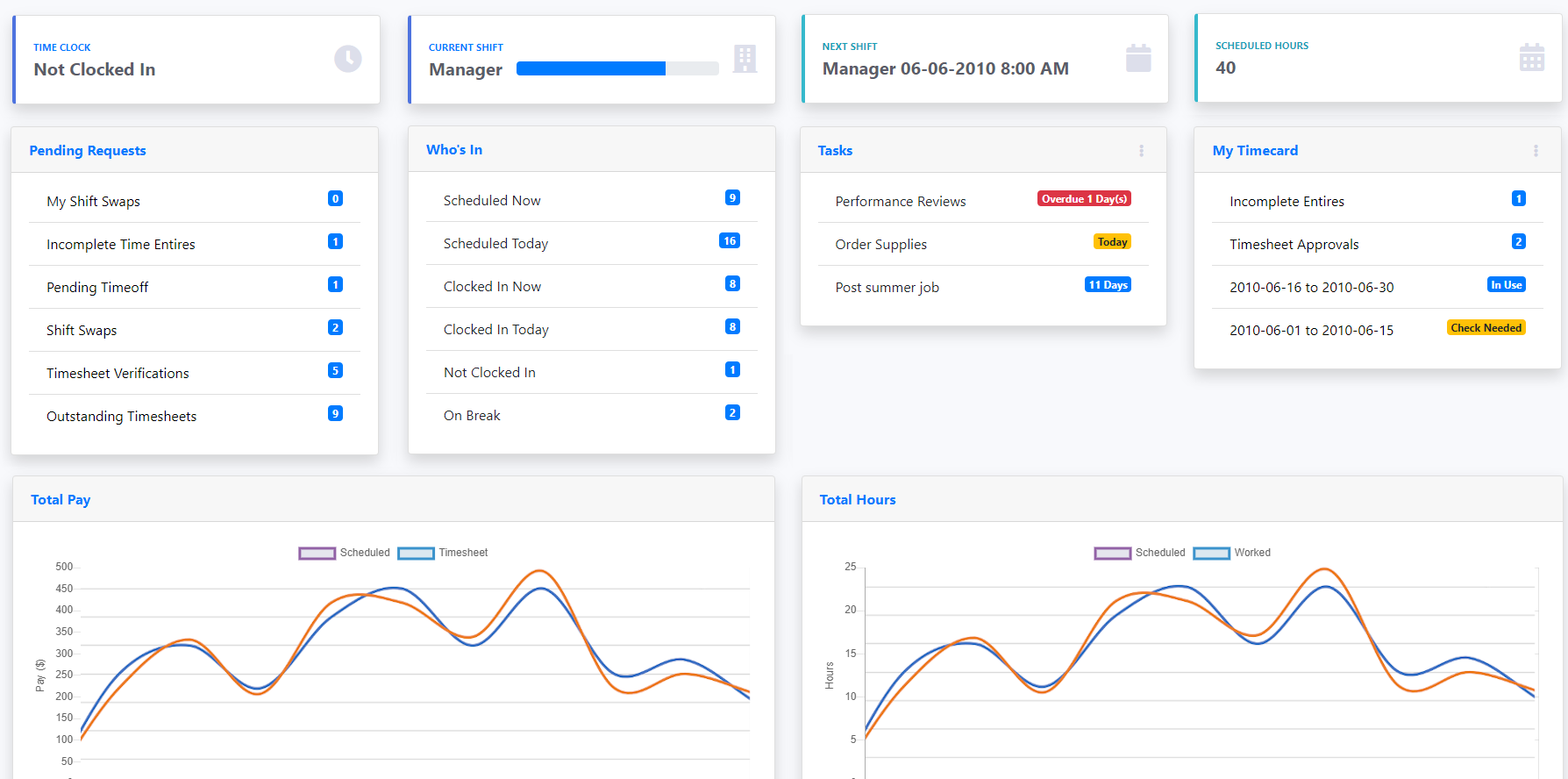Open Incomplete Time Entires in Pending Requests
The image size is (1568, 779).
point(195,244)
